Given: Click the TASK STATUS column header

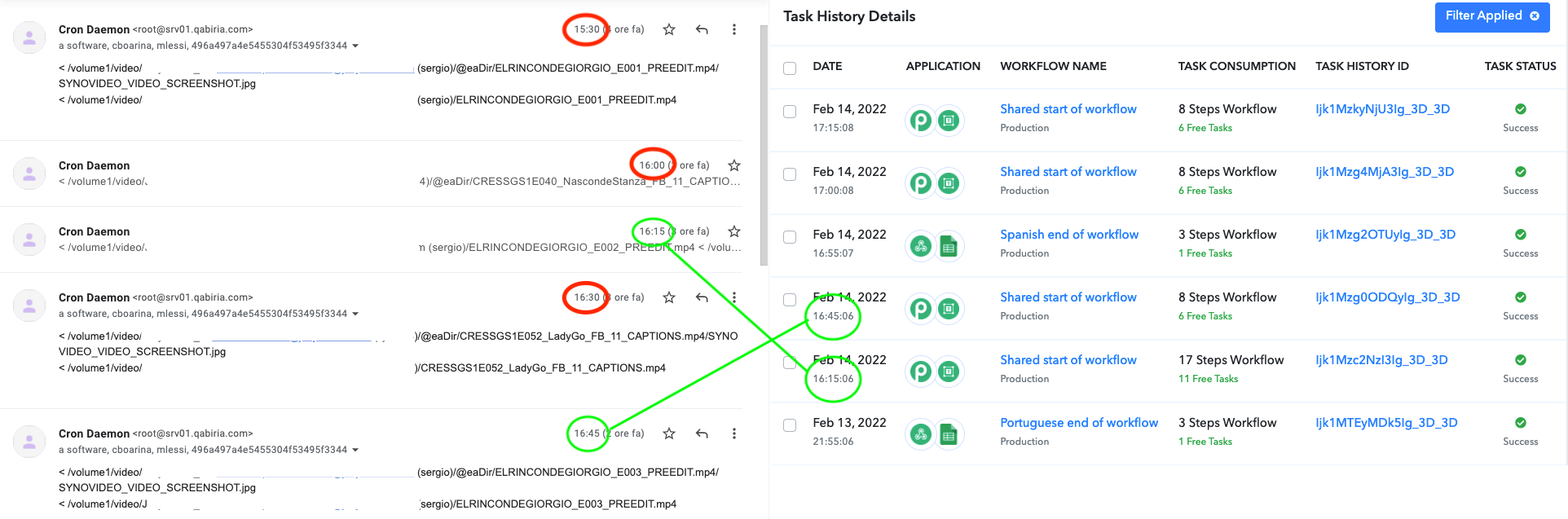Looking at the screenshot, I should [1520, 66].
